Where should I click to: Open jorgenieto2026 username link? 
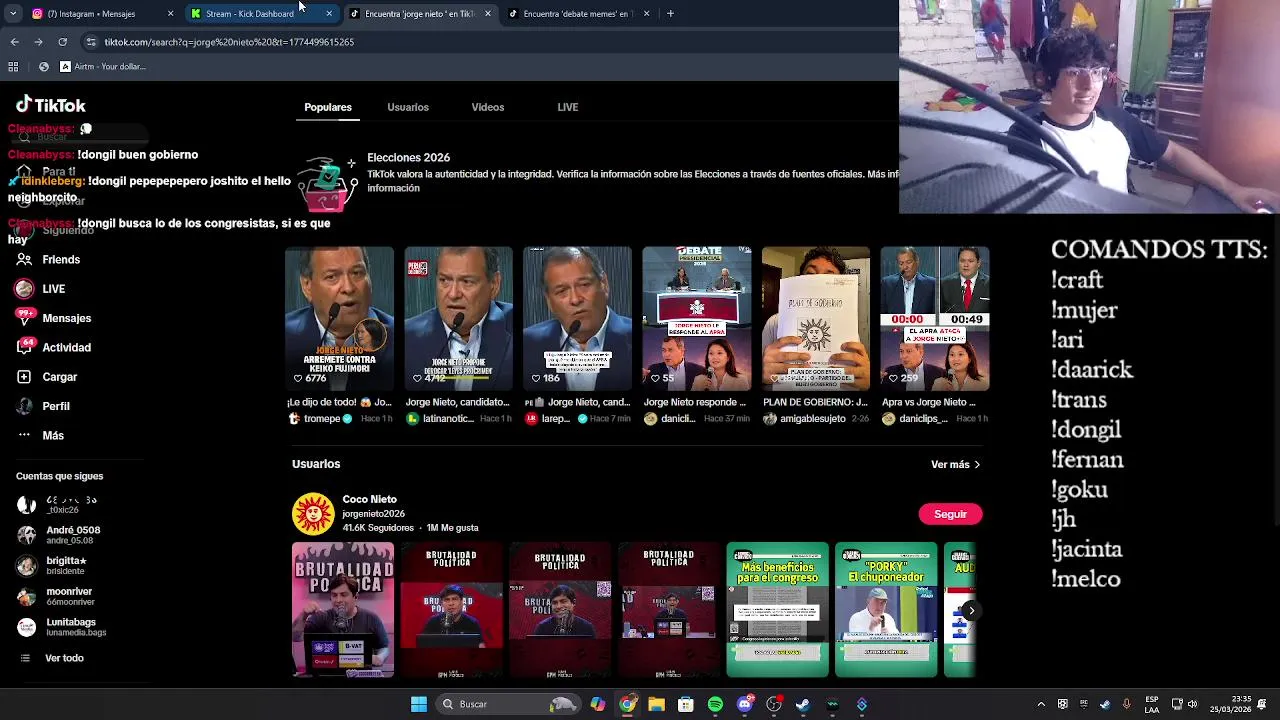373,514
